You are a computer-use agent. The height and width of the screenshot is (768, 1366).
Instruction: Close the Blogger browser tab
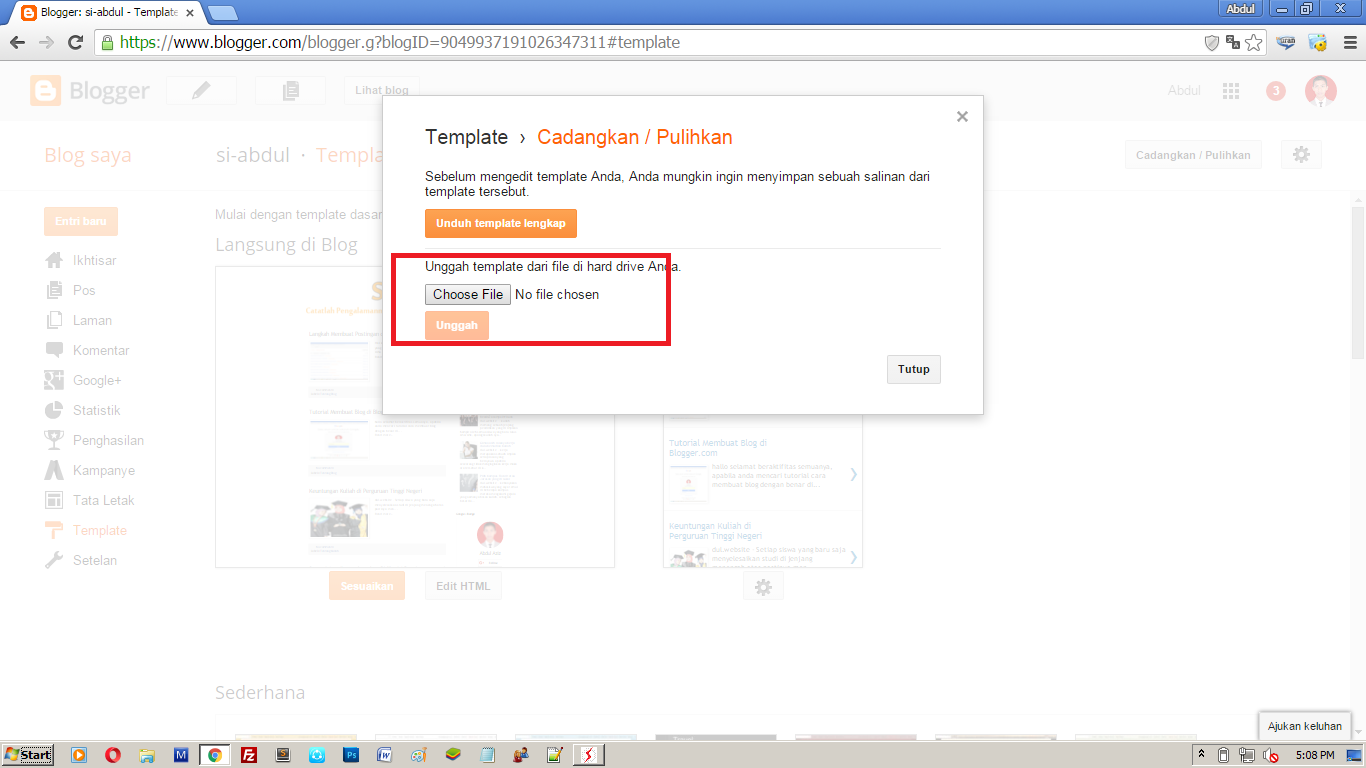[190, 13]
